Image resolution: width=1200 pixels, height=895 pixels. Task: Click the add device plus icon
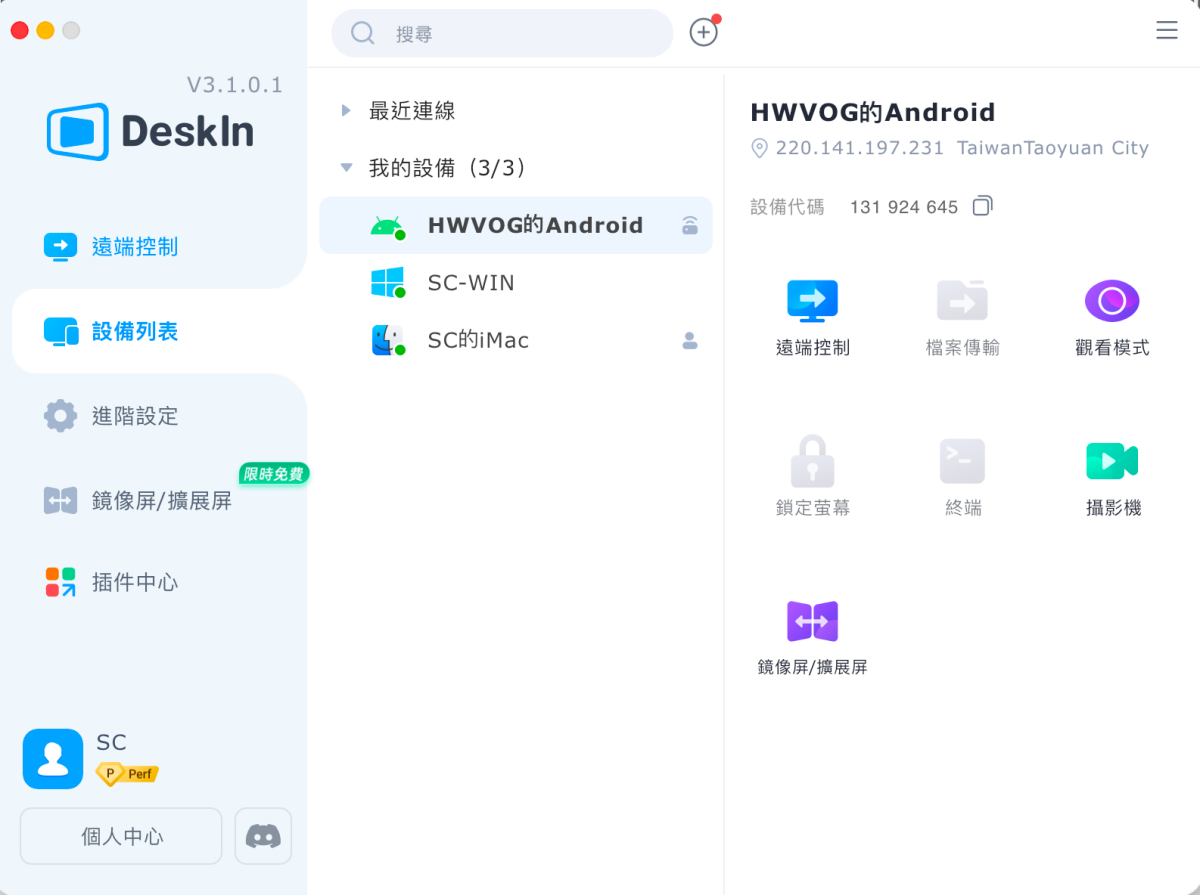(704, 33)
